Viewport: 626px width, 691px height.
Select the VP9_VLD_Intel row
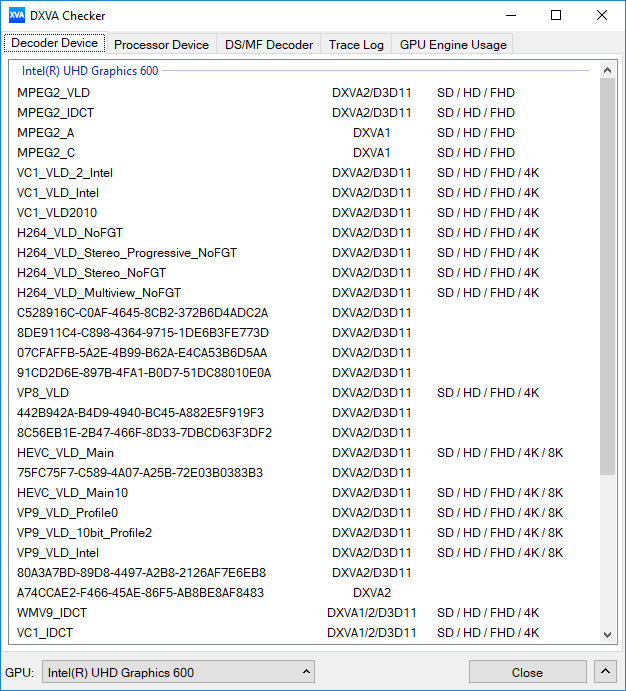pos(304,553)
